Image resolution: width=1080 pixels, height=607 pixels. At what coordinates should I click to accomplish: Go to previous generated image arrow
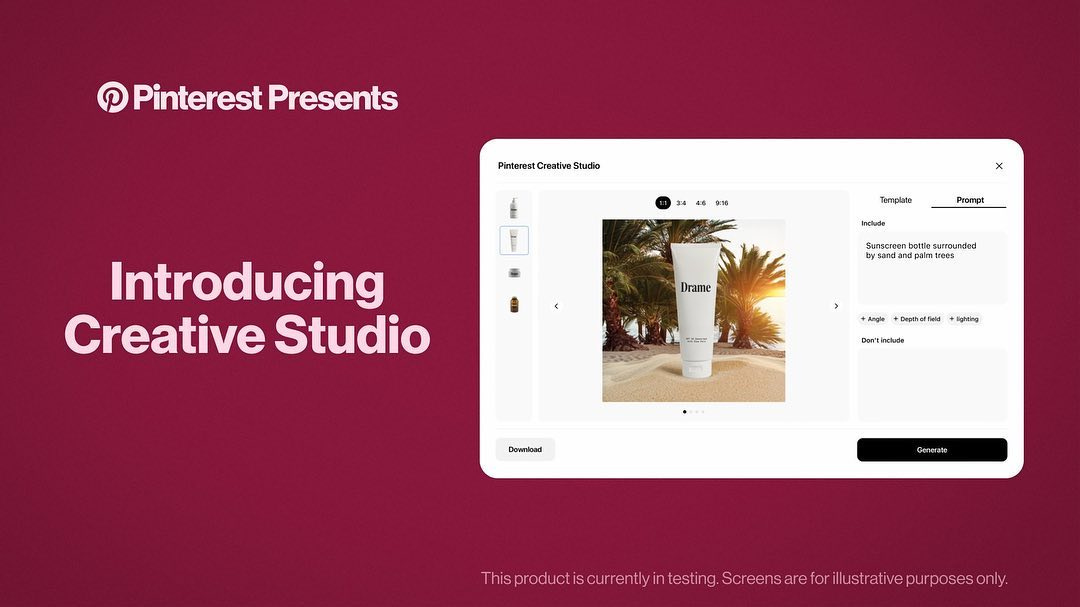[557, 306]
